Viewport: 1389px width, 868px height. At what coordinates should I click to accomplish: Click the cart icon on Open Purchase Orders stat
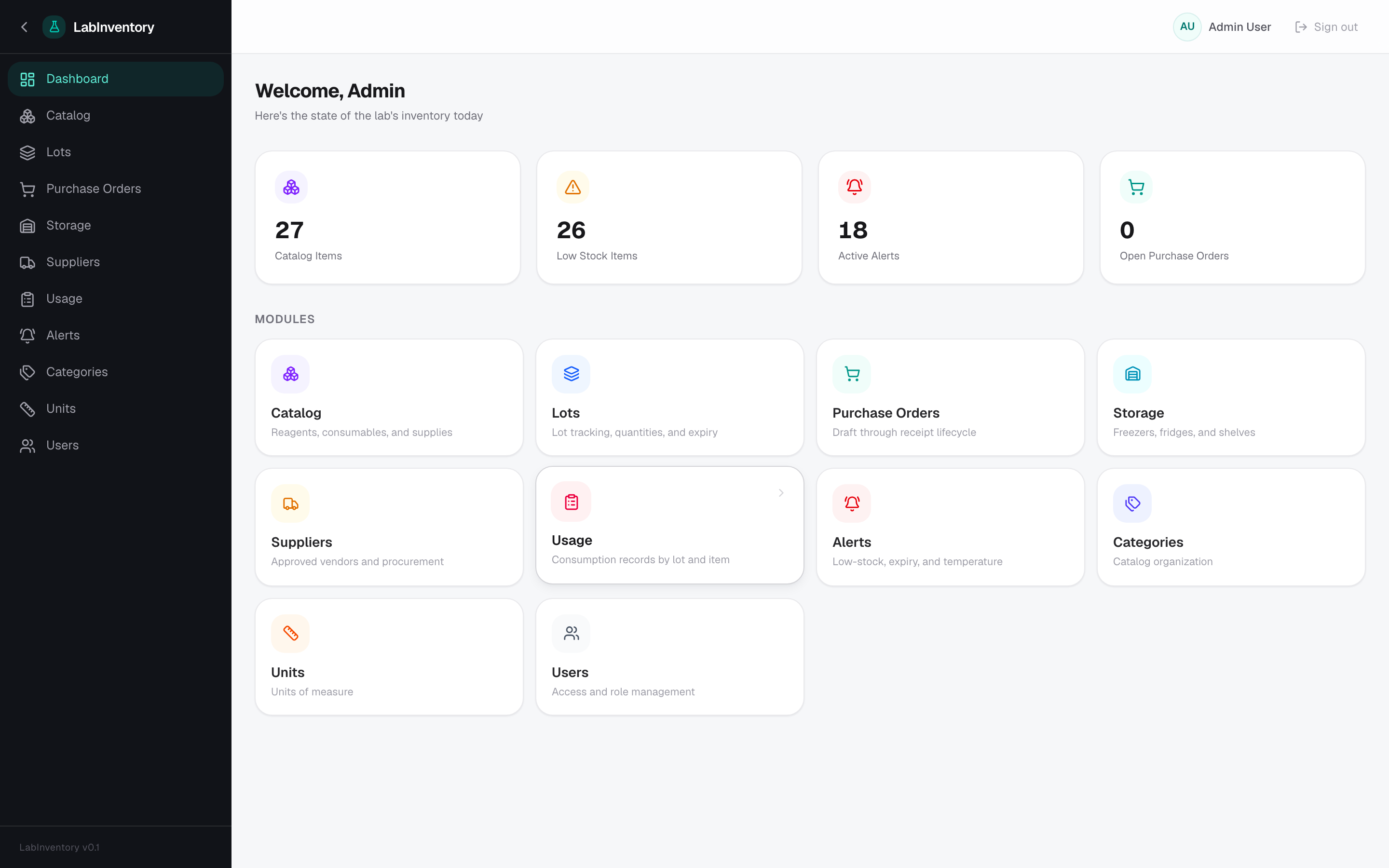click(1136, 187)
